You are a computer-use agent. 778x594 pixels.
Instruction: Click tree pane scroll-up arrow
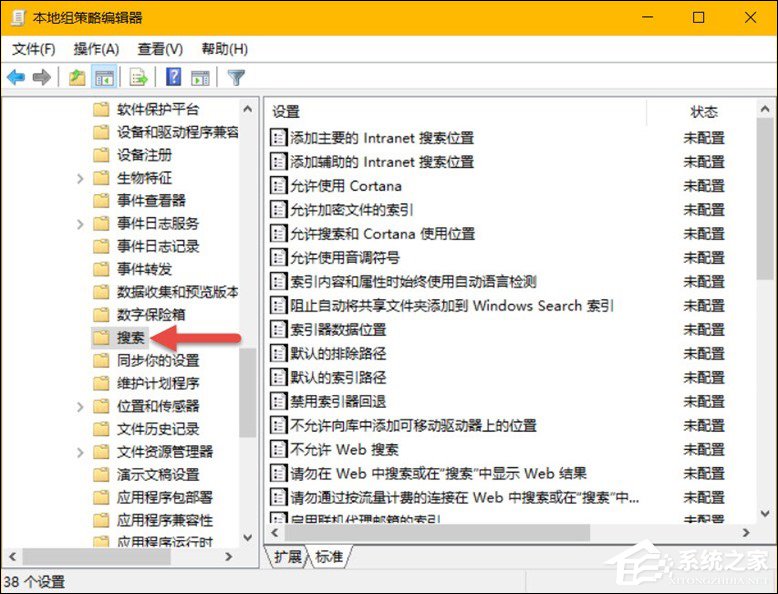(x=248, y=109)
